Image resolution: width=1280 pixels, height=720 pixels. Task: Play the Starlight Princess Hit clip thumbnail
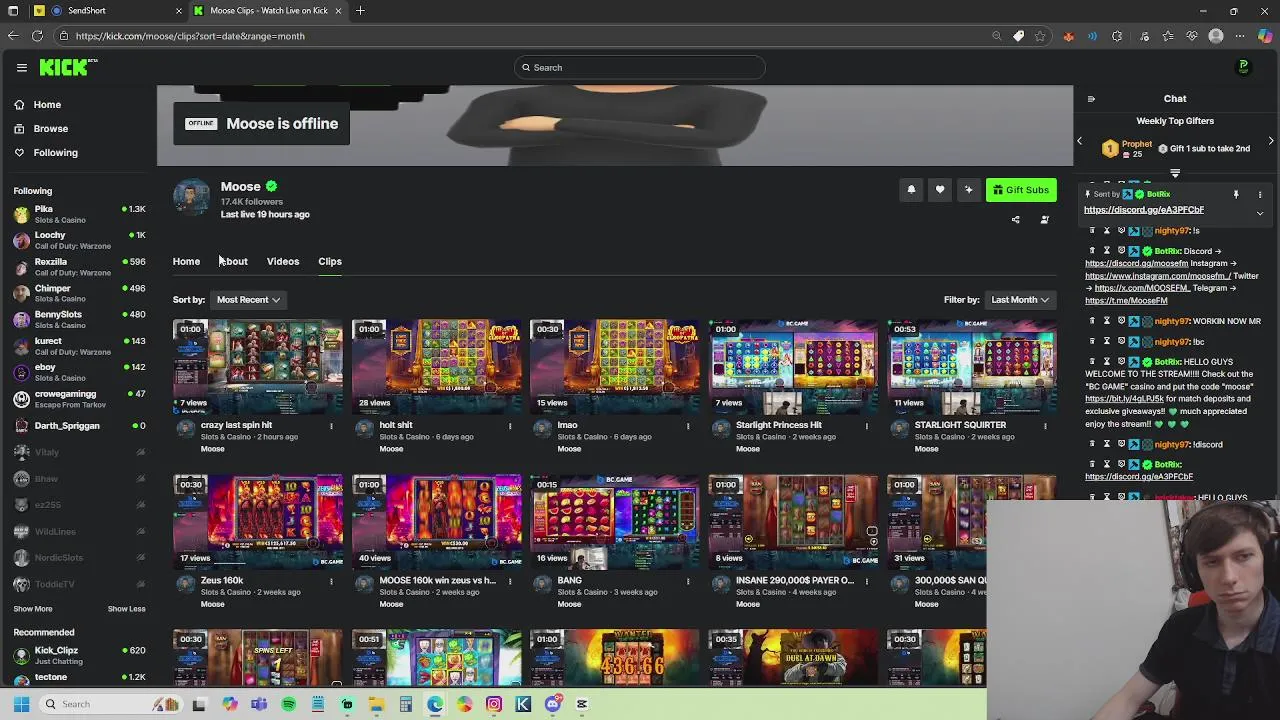[x=793, y=366]
